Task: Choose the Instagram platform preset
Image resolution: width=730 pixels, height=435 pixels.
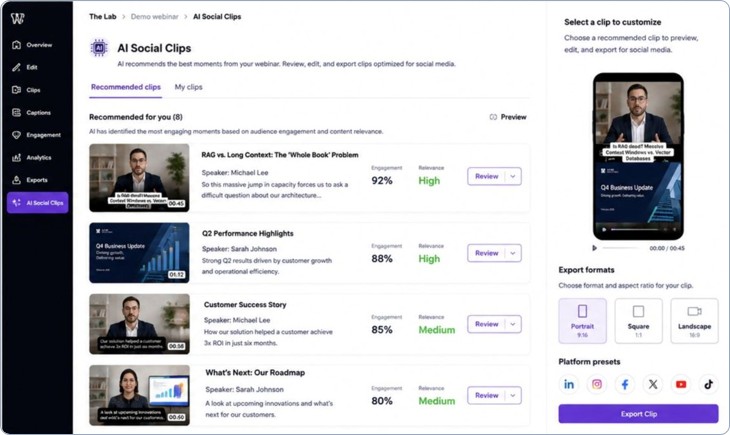Action: point(597,384)
